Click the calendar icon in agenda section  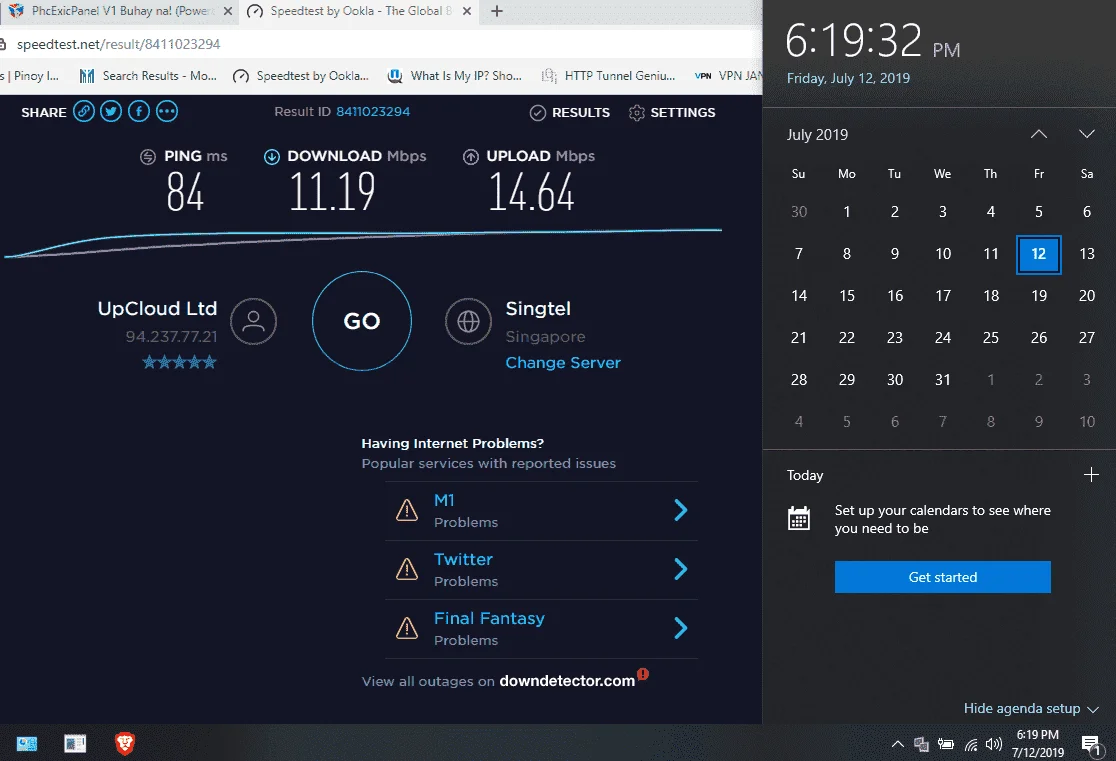799,518
